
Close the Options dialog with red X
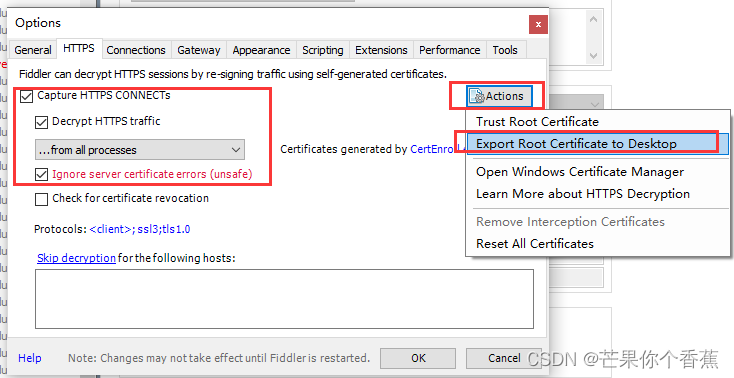point(538,24)
